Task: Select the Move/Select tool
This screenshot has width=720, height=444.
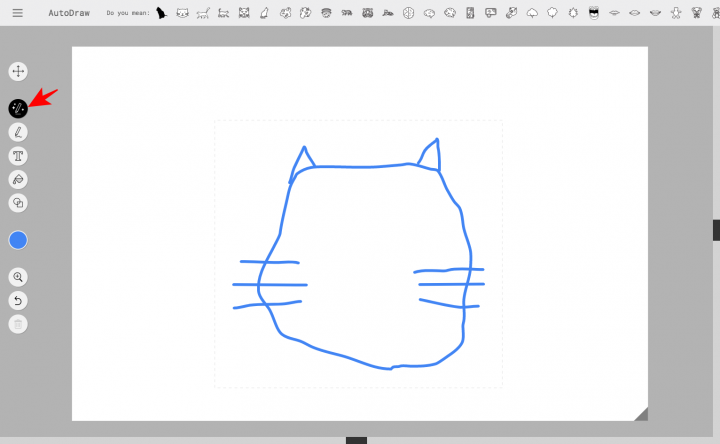Action: [18, 72]
